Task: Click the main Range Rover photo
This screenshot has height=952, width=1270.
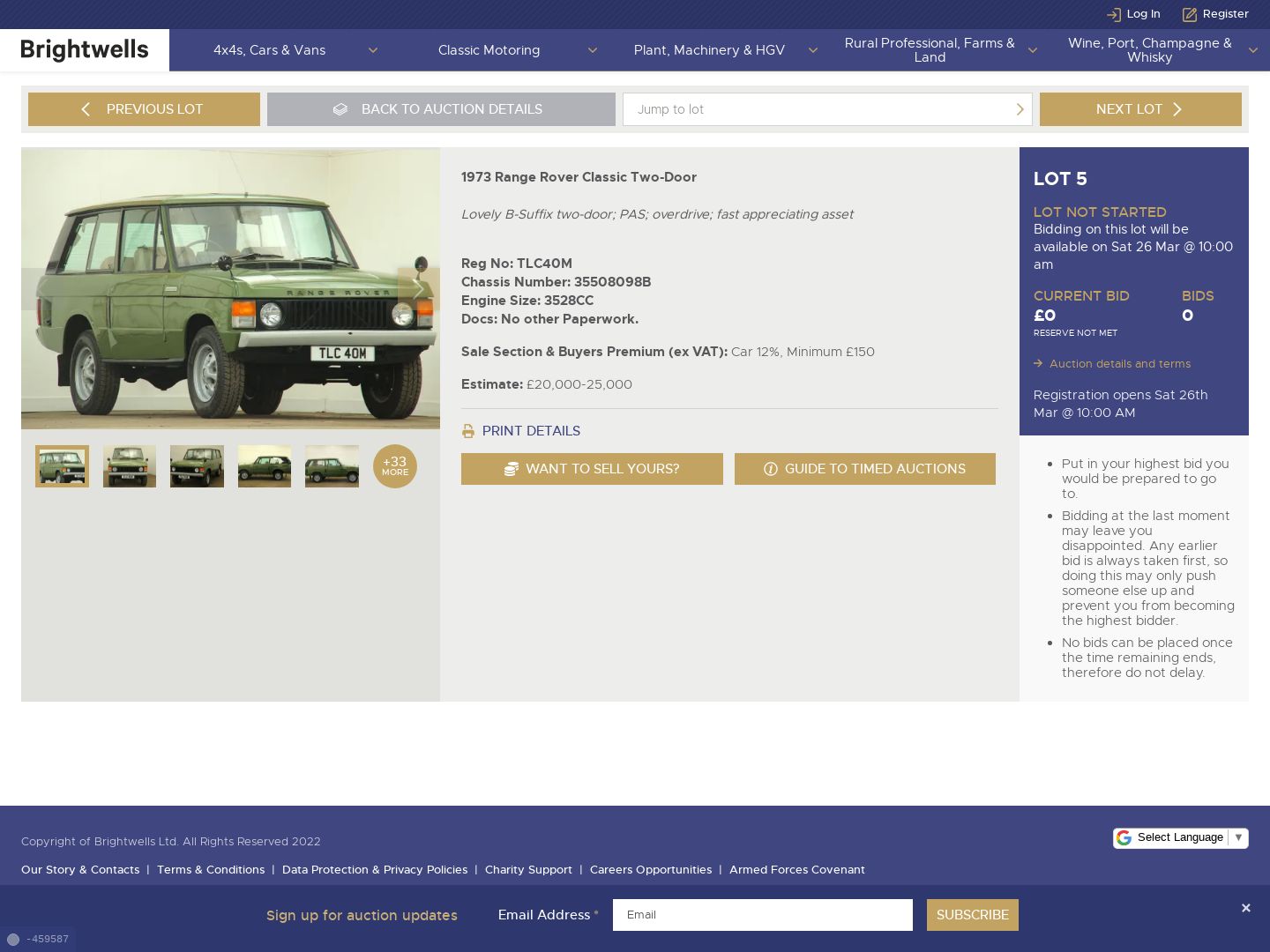Action: (x=230, y=288)
